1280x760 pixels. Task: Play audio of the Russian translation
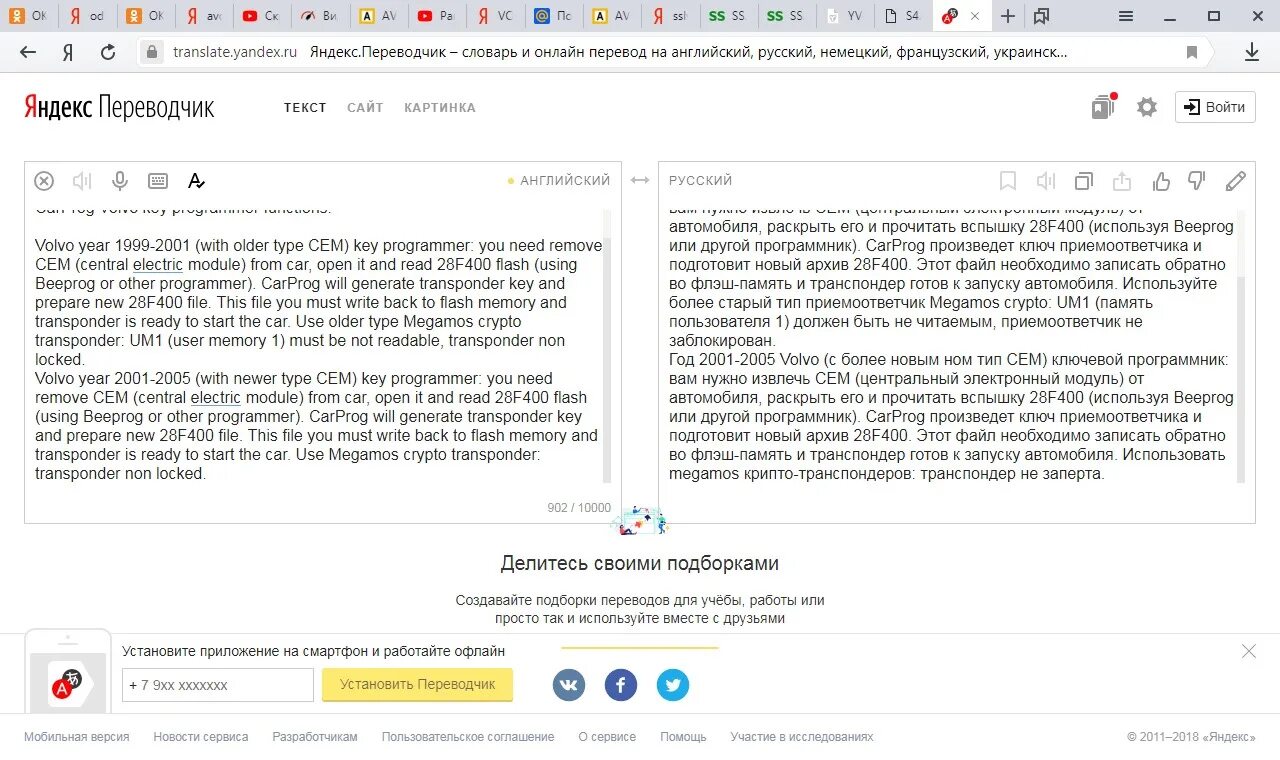click(x=1046, y=181)
